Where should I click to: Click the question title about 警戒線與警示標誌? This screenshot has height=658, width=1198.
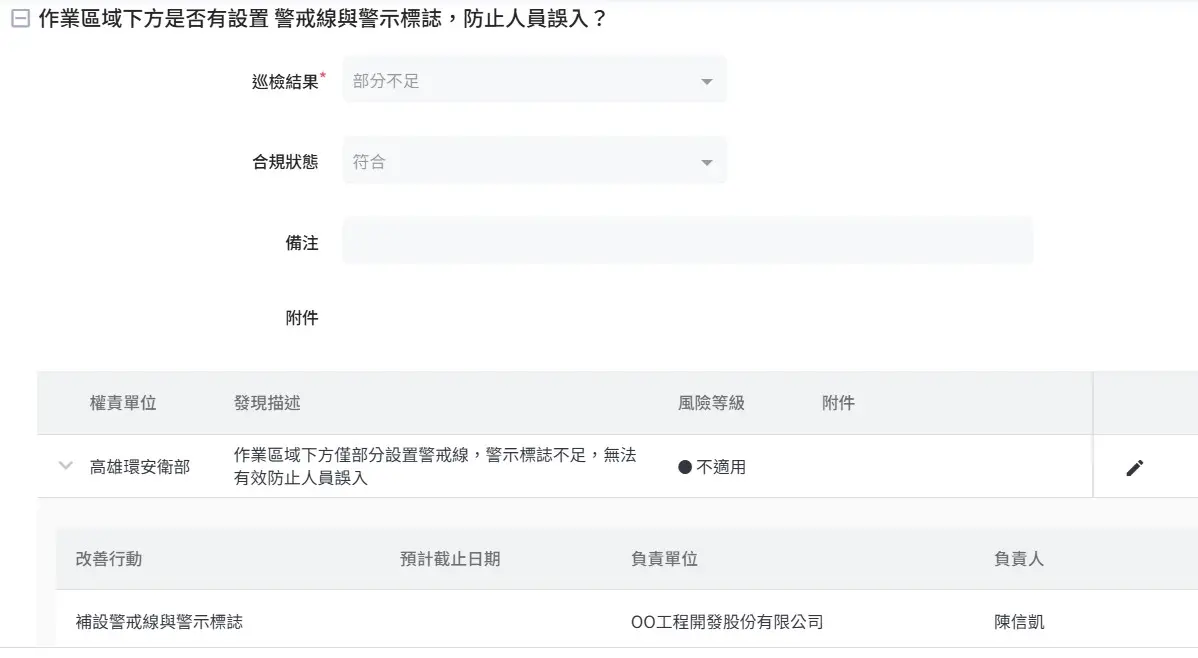pyautogui.click(x=322, y=19)
